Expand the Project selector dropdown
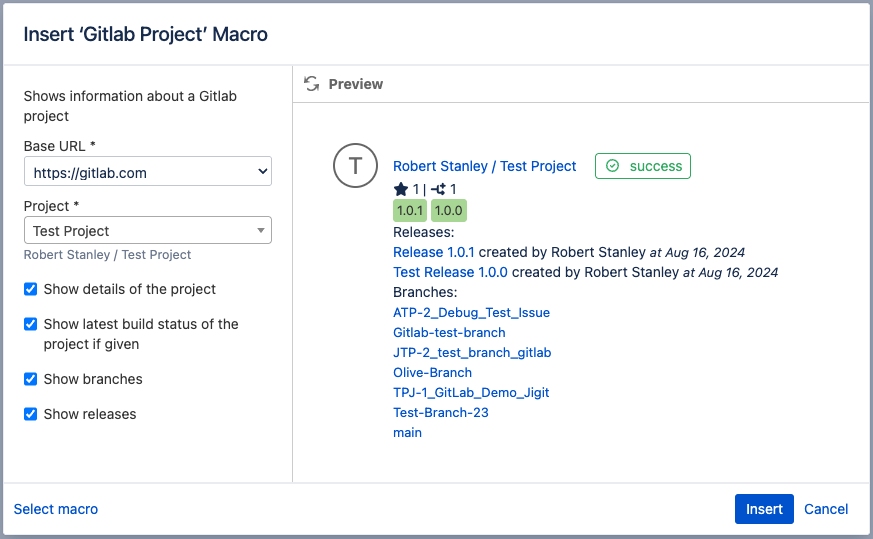Image resolution: width=873 pixels, height=539 pixels. pyautogui.click(x=148, y=230)
